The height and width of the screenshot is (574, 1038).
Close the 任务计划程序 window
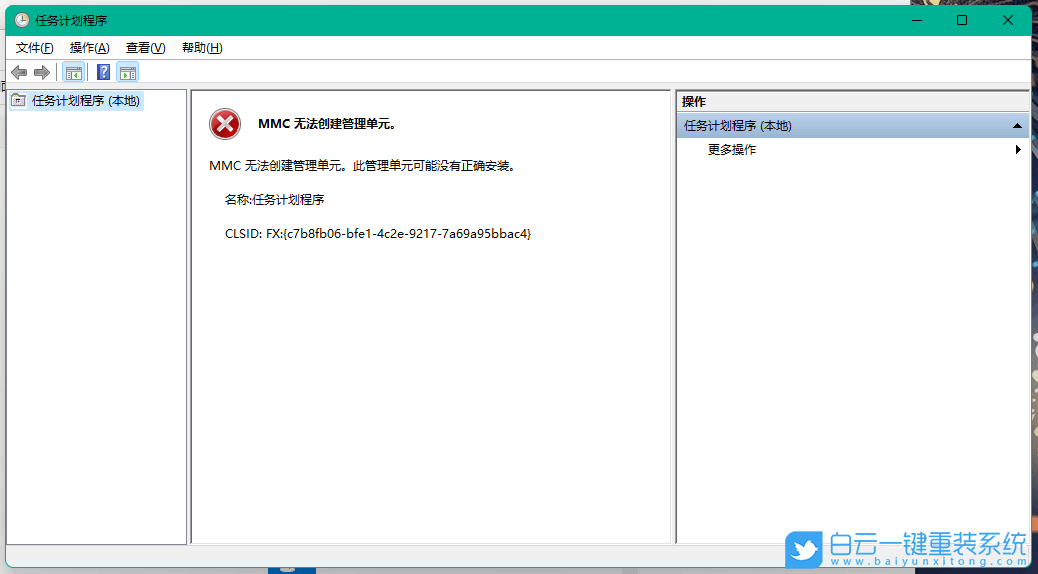pyautogui.click(x=1008, y=21)
